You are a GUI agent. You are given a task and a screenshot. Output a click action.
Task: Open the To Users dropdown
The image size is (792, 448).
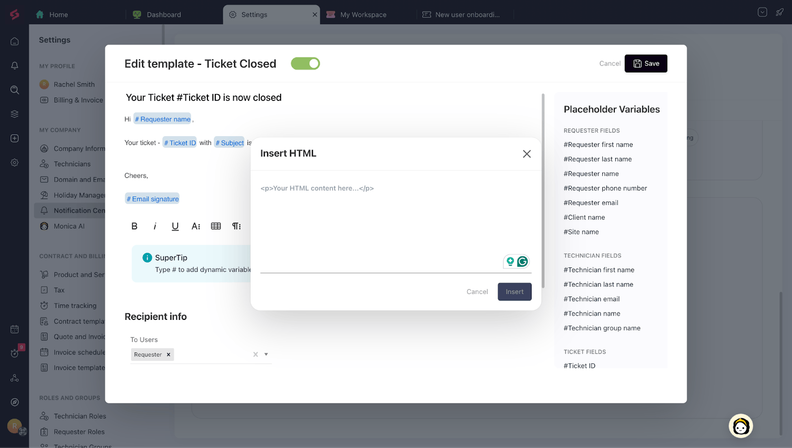(266, 355)
